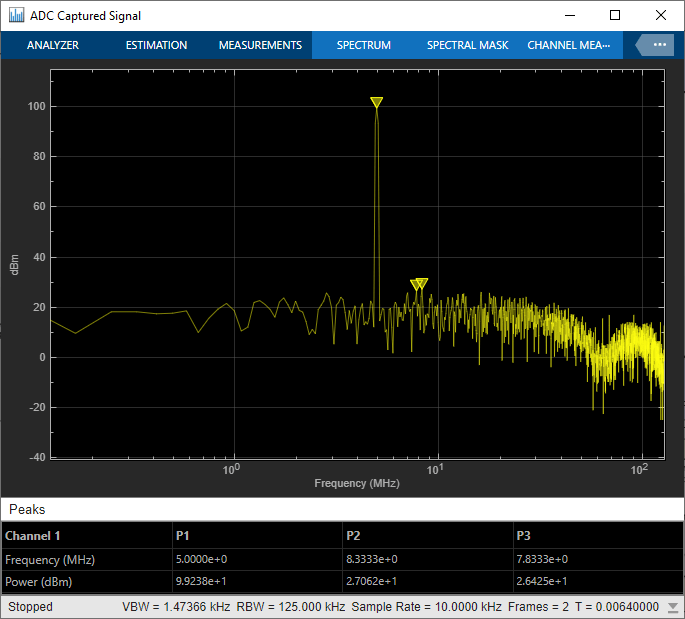Select the P3 peak marker near 7.83 MHz
Viewport: 685px width, 619px height.
coord(416,285)
